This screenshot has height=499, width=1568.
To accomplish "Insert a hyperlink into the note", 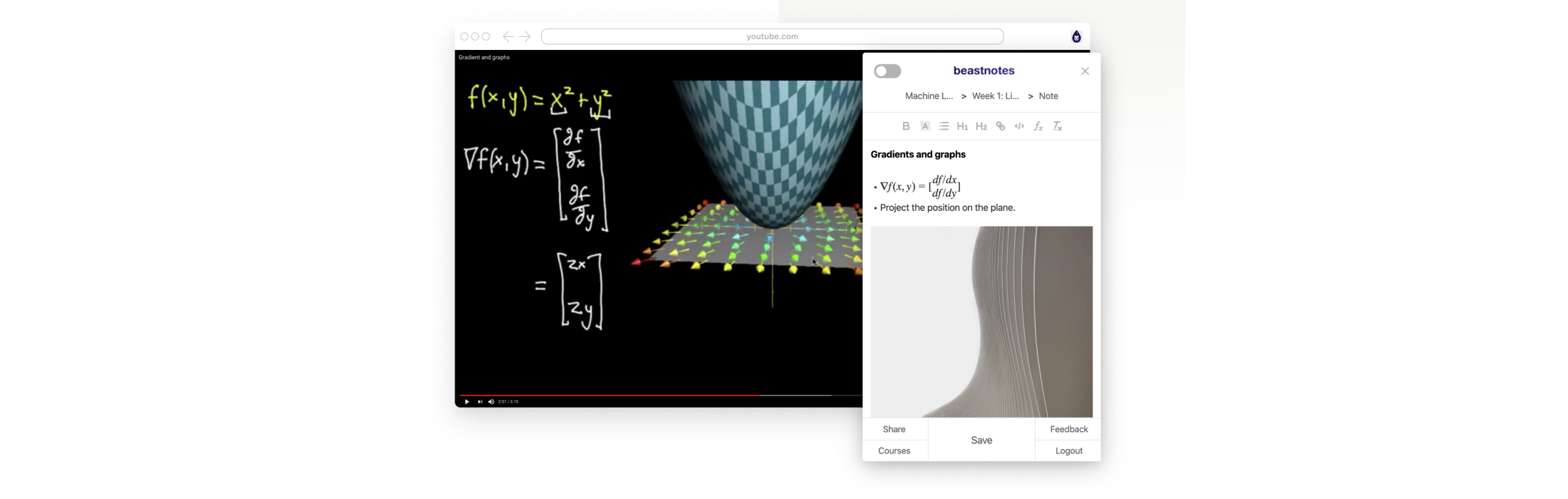I will click(x=1001, y=126).
